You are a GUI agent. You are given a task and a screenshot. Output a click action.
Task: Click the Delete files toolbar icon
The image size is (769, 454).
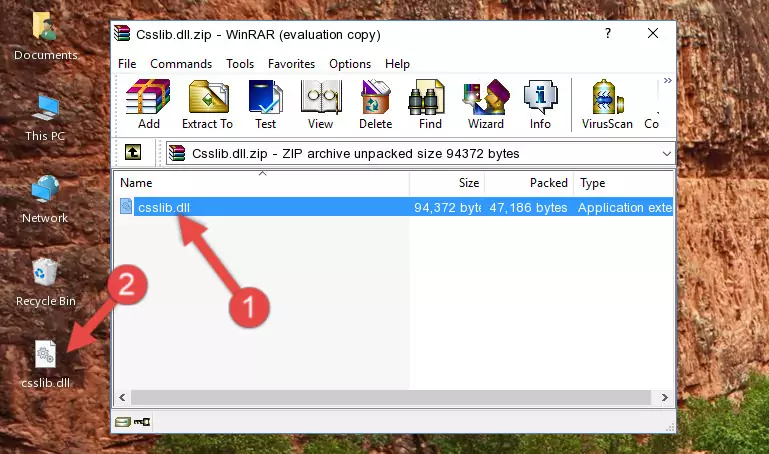(376, 104)
